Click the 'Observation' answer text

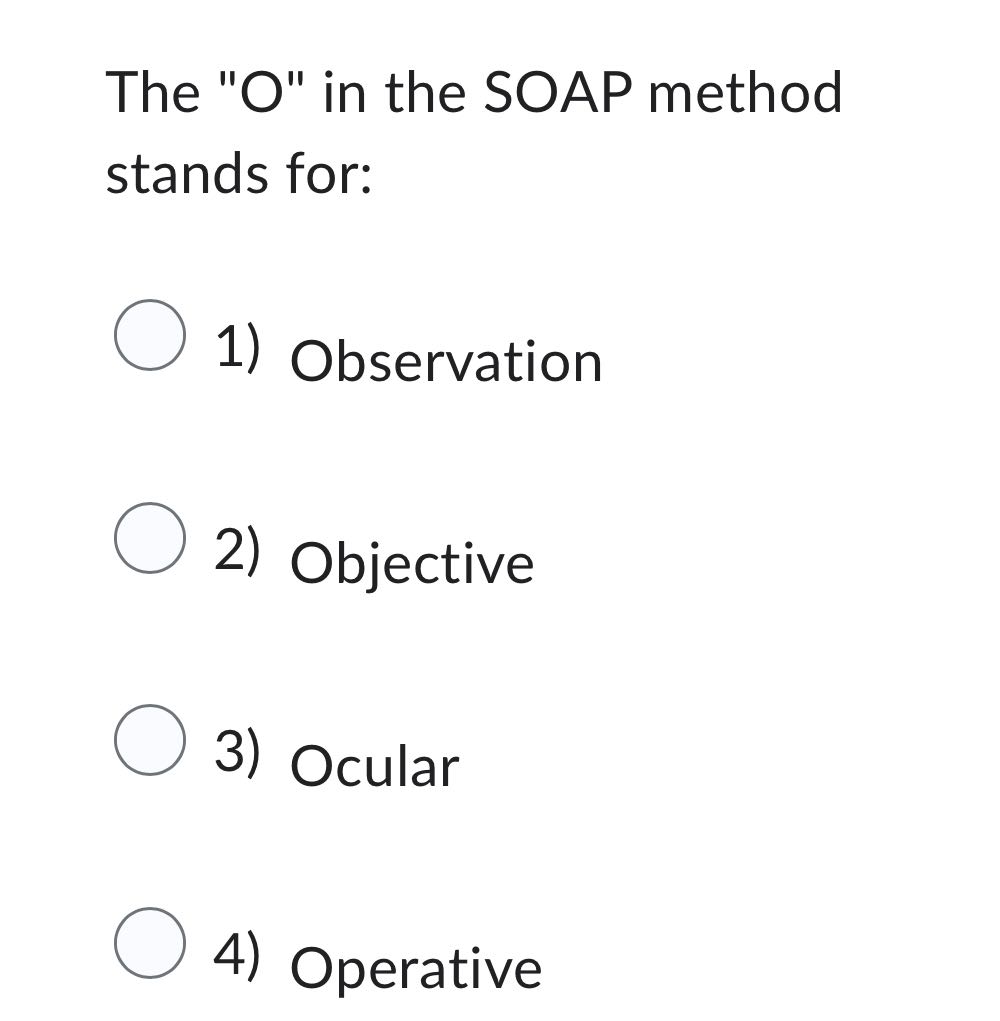coord(446,360)
